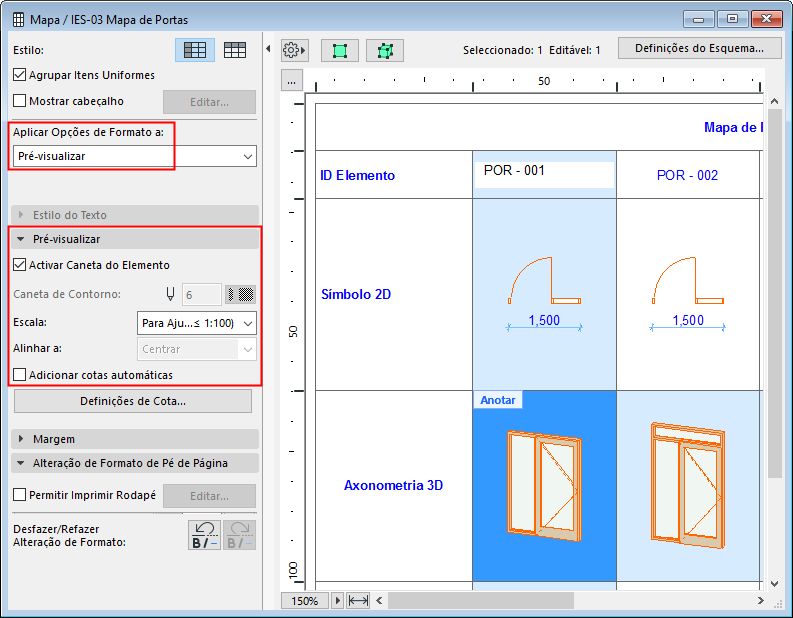This screenshot has height=618, width=793.
Task: Click the fit width zoom icon
Action: coord(359,601)
